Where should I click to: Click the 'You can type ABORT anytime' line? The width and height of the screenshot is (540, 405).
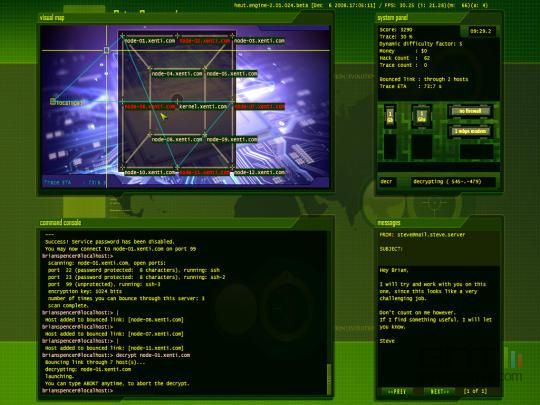coord(117,383)
